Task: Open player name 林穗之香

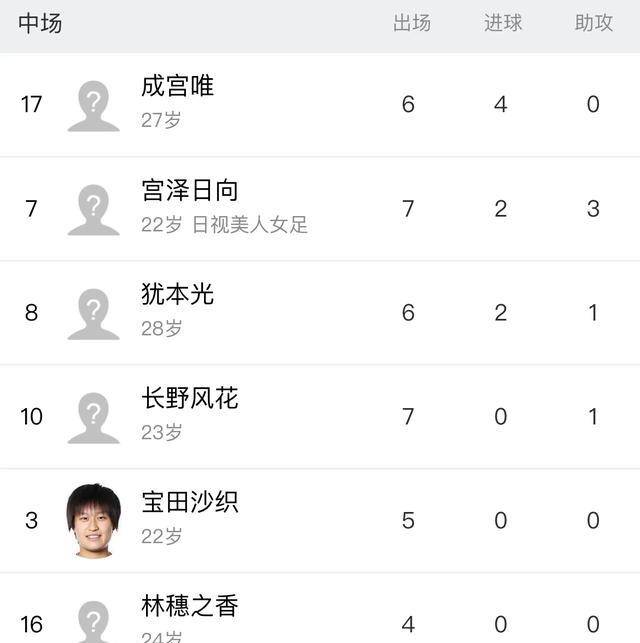Action: 189,606
